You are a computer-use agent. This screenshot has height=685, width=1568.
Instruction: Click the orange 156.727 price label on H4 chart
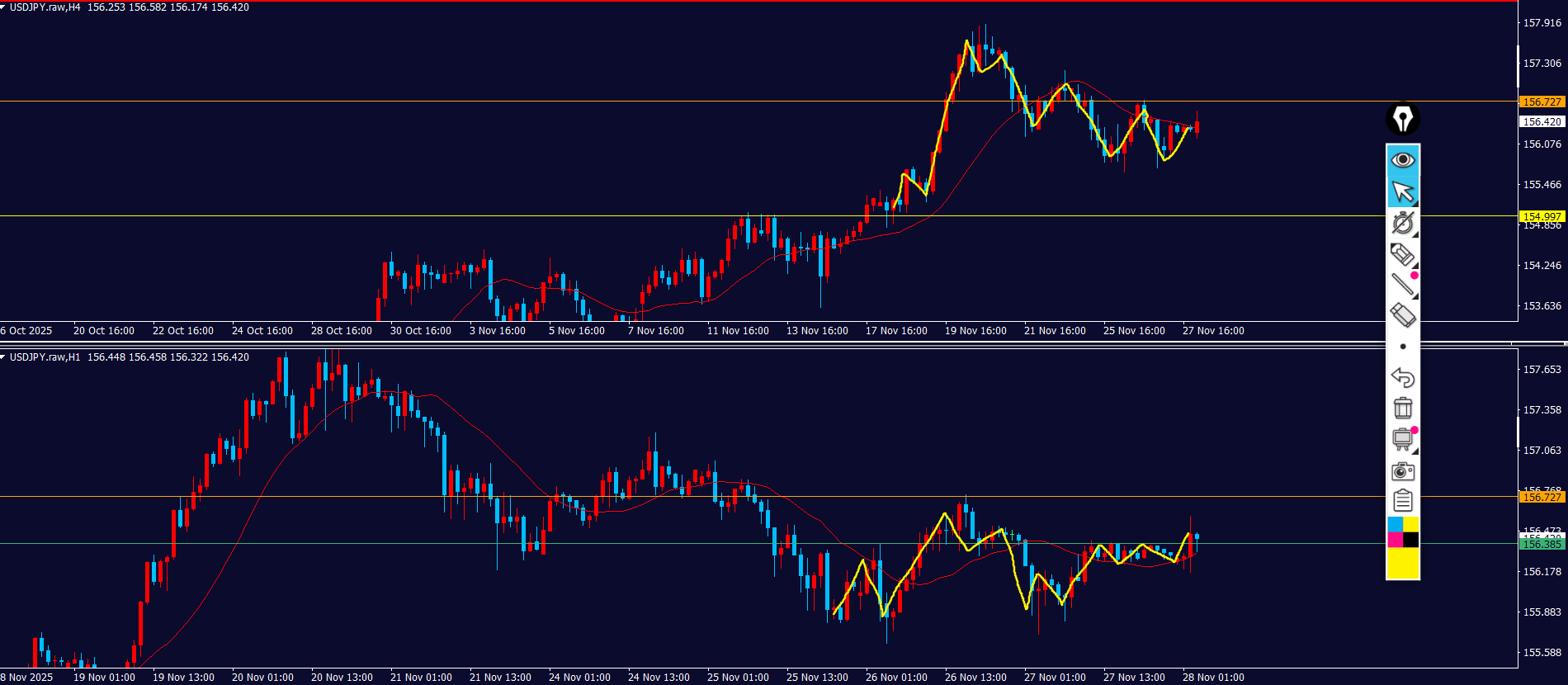point(1542,102)
